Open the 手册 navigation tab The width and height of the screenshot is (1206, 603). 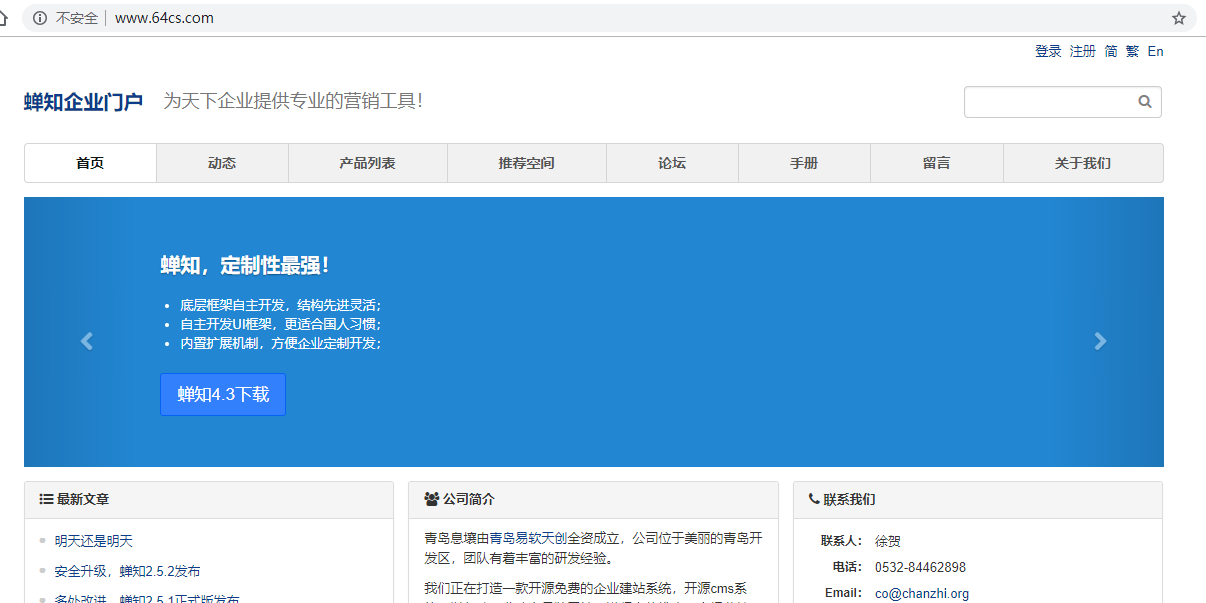(804, 163)
